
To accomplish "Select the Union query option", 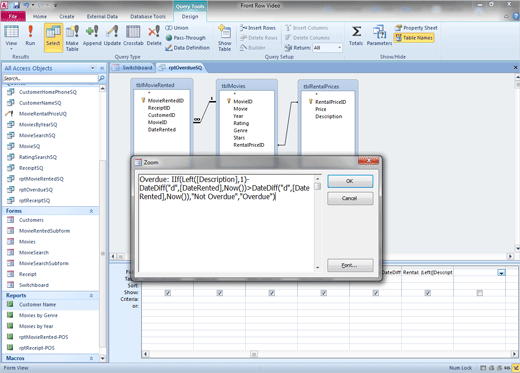I will coord(177,28).
